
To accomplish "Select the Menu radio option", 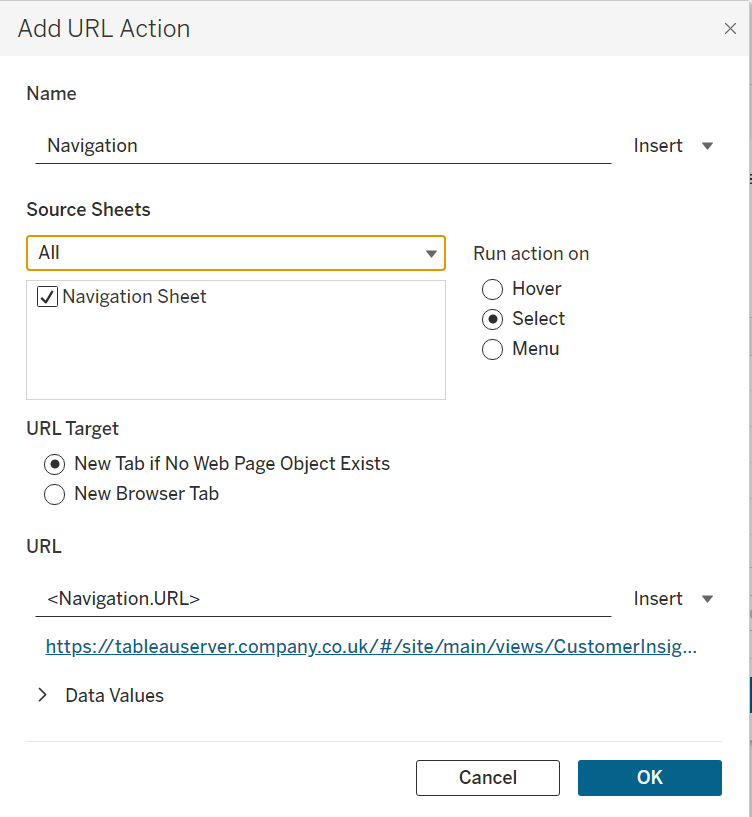I will pos(492,349).
